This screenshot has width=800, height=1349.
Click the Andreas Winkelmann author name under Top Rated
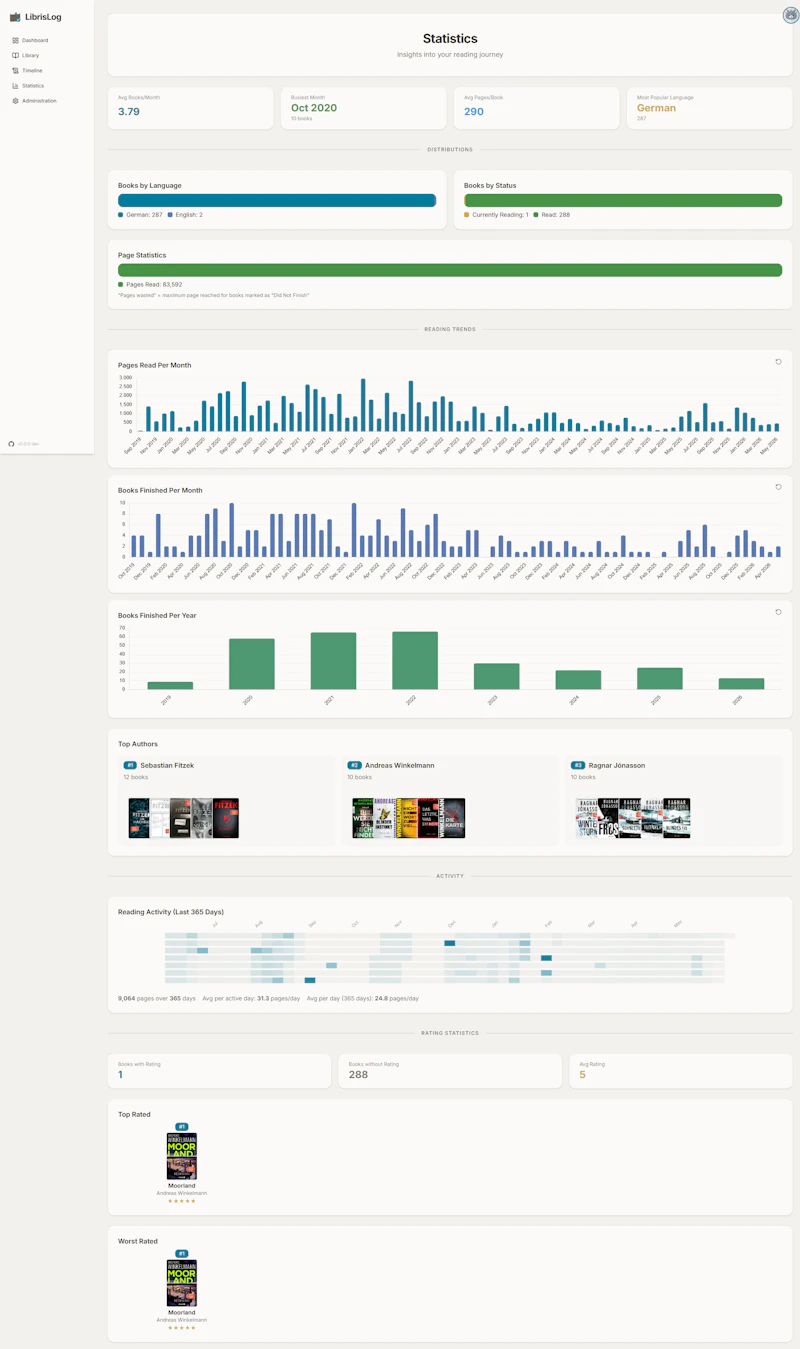(182, 1193)
